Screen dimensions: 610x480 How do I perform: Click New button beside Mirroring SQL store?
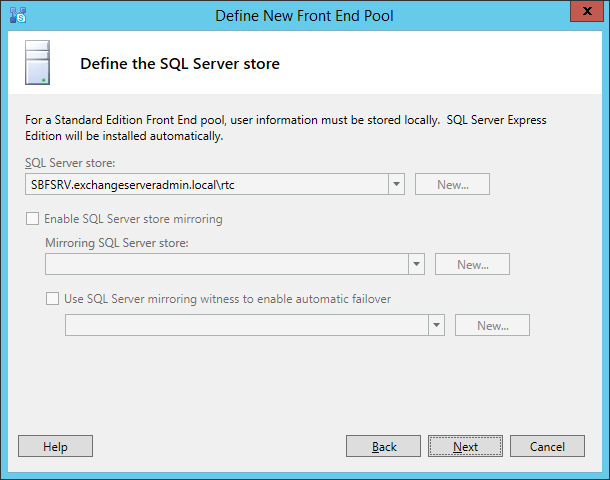[x=472, y=265]
